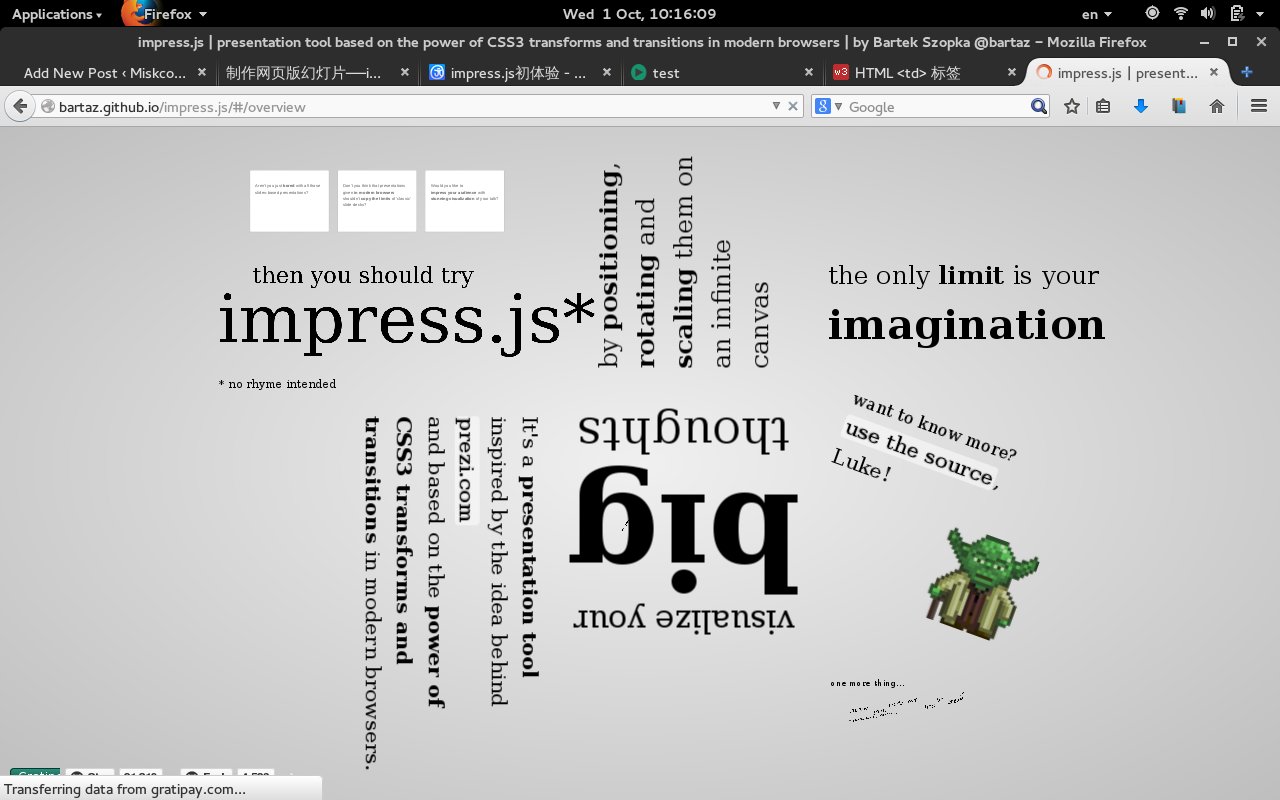Open the Downloads arrow icon
Image resolution: width=1280 pixels, height=800 pixels.
click(x=1141, y=106)
